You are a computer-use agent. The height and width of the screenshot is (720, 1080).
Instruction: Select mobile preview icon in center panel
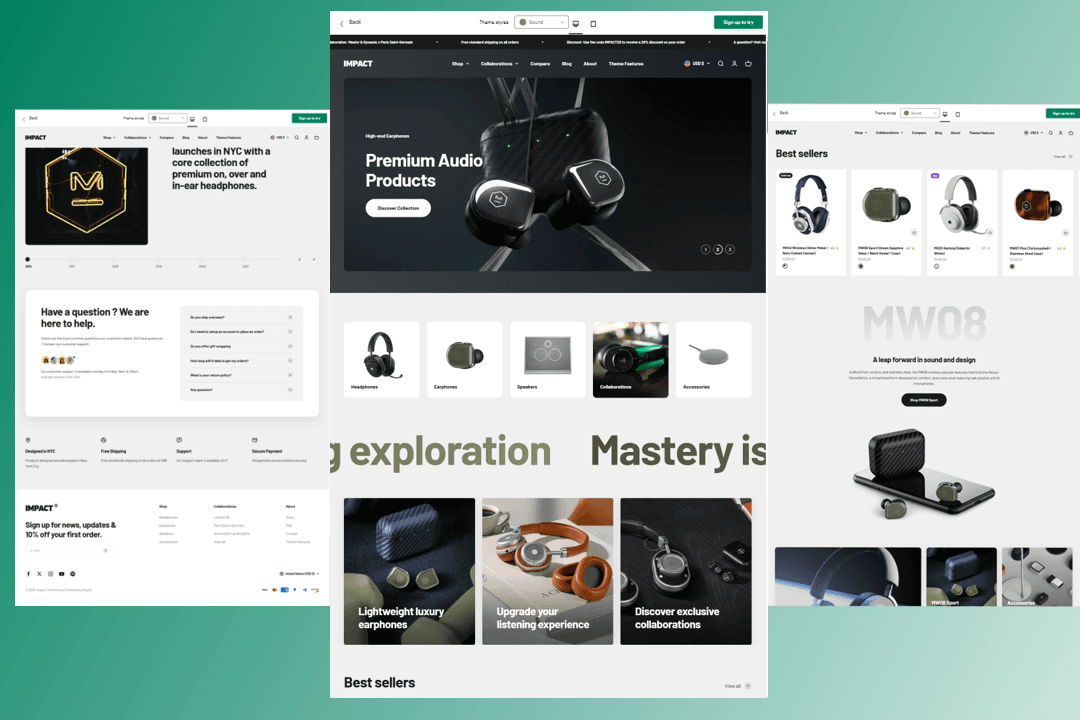pos(593,23)
